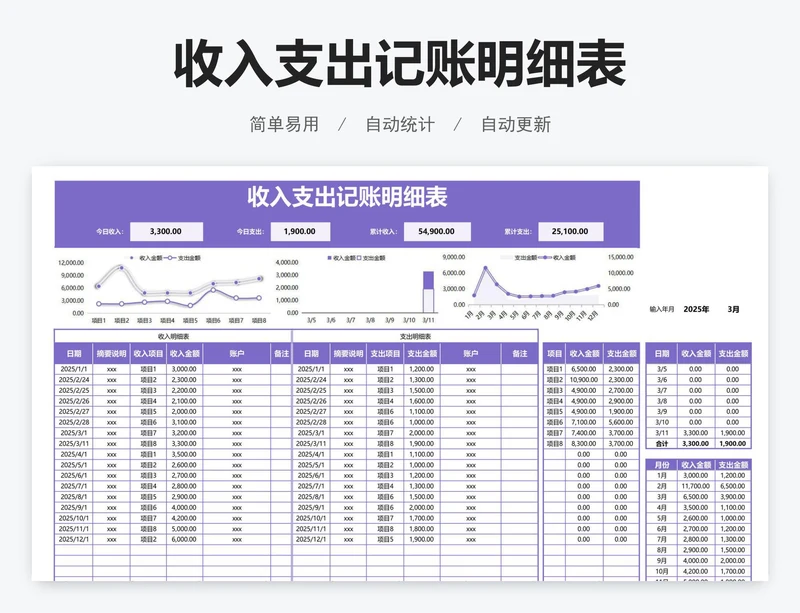The image size is (800, 613).
Task: Click 账户 header in the expense table
Action: click(x=470, y=353)
